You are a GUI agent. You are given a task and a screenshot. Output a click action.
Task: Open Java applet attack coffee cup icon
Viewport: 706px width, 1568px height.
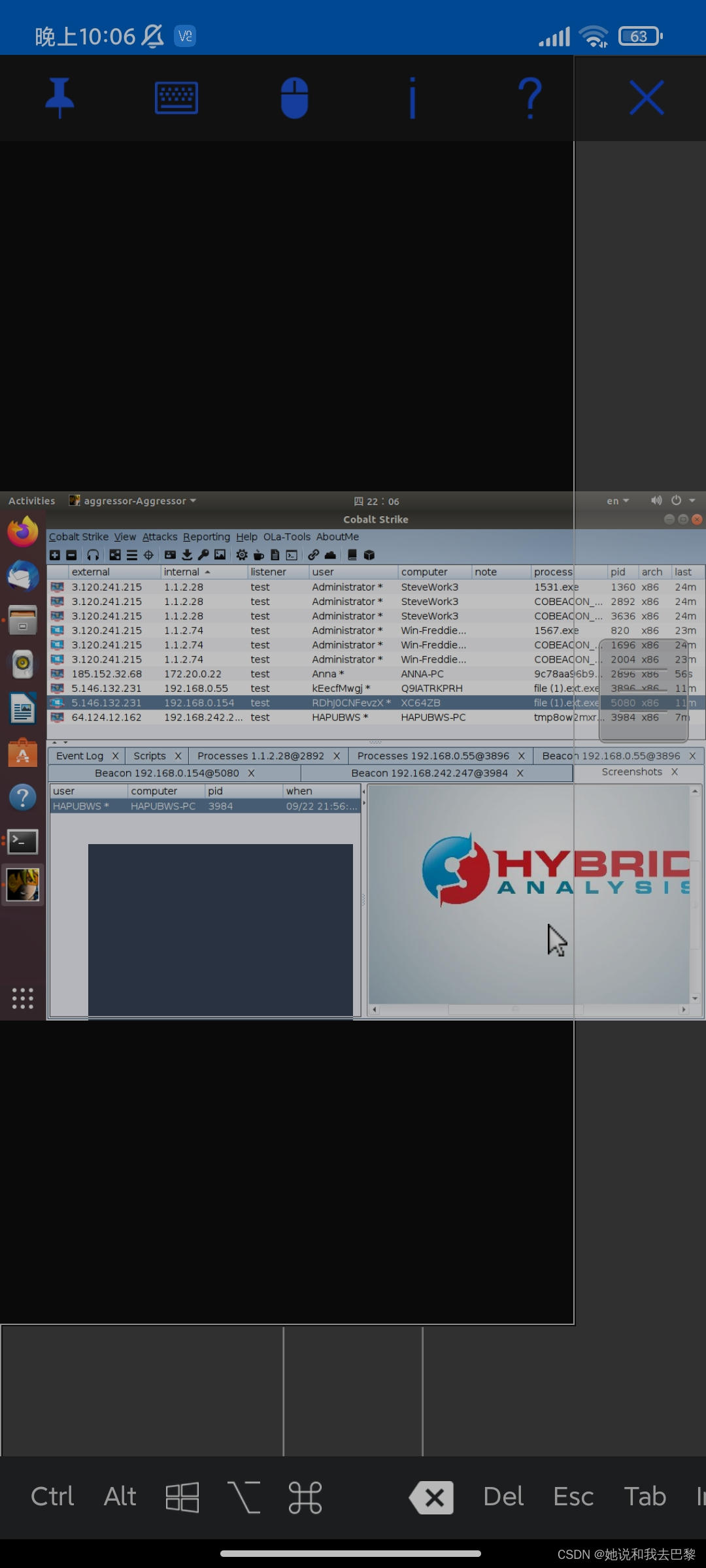tap(259, 555)
